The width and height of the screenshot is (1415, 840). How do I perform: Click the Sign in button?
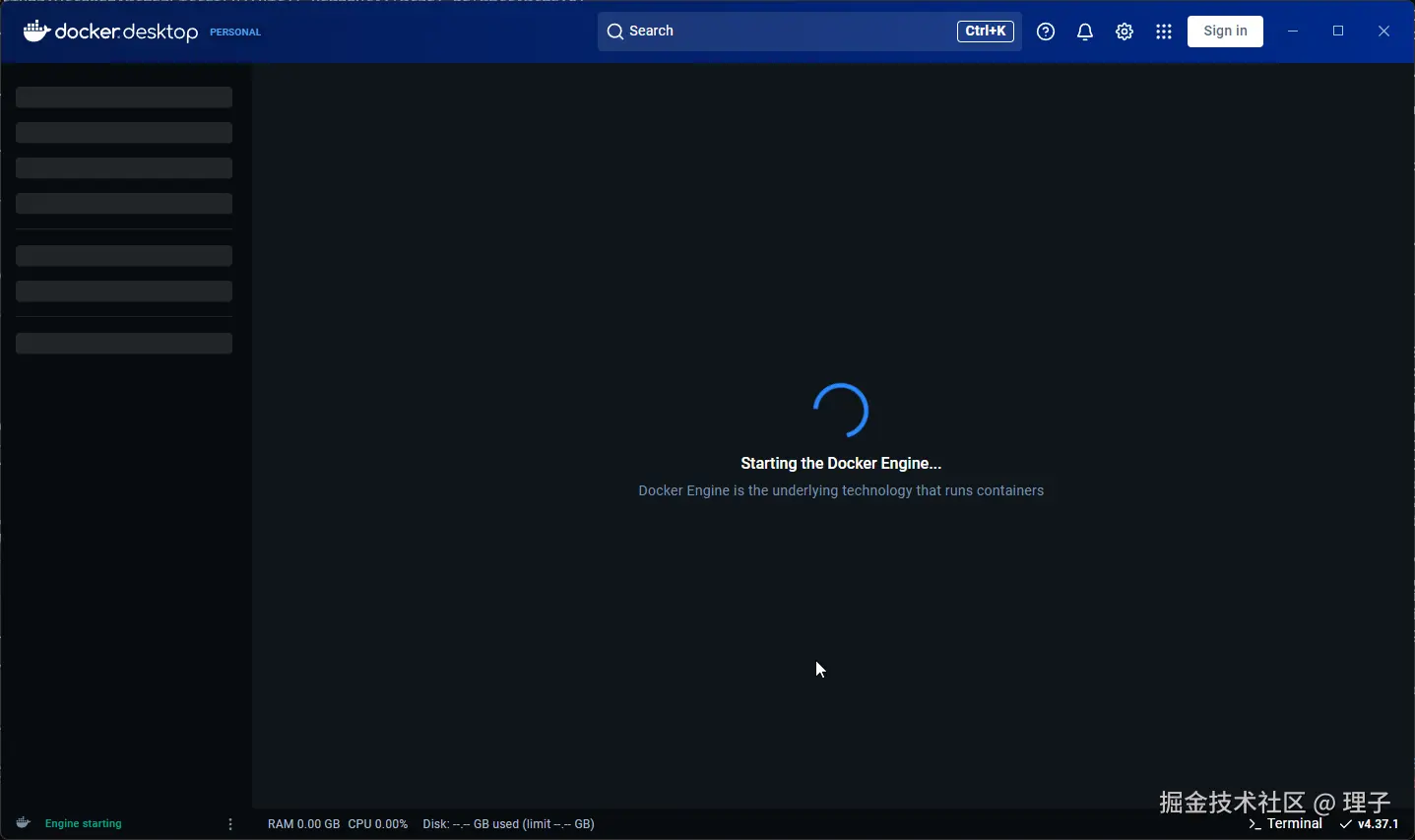1225,32
